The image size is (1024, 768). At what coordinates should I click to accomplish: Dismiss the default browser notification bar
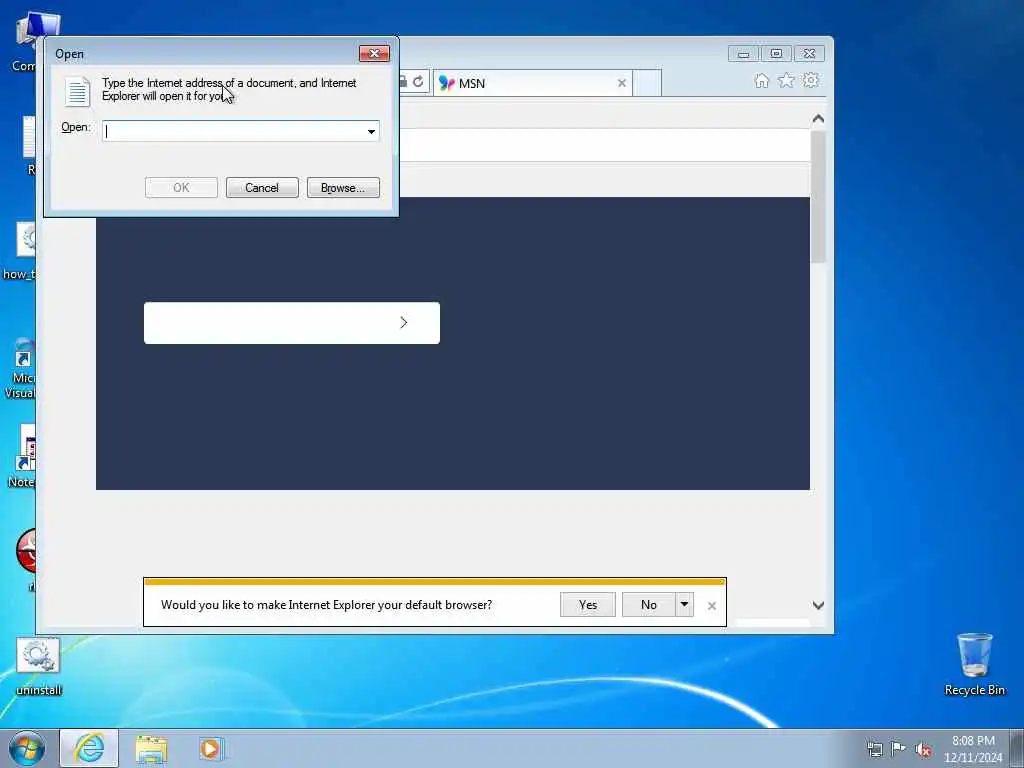(712, 606)
